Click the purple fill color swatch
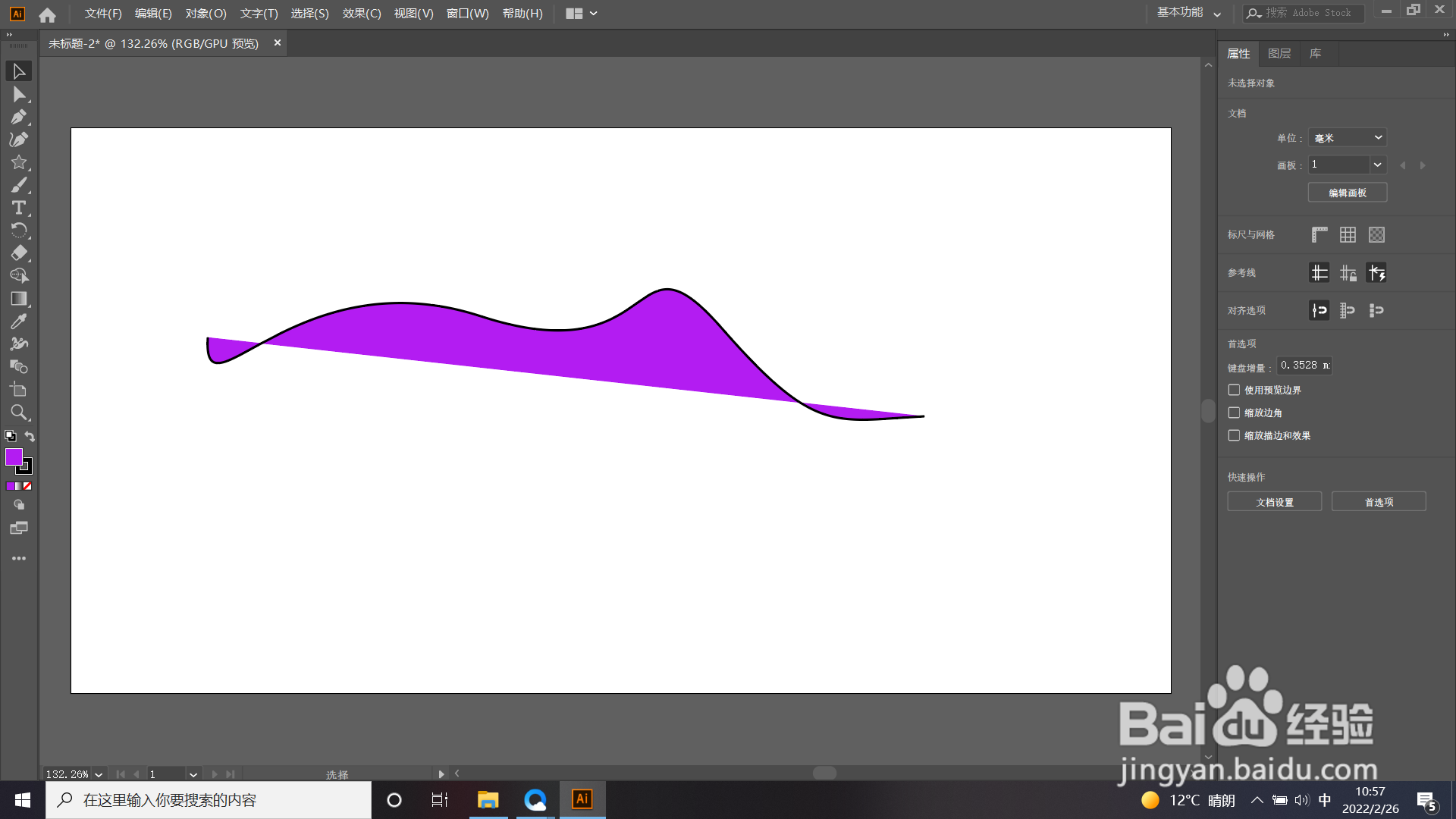This screenshot has width=1456, height=819. pyautogui.click(x=14, y=457)
